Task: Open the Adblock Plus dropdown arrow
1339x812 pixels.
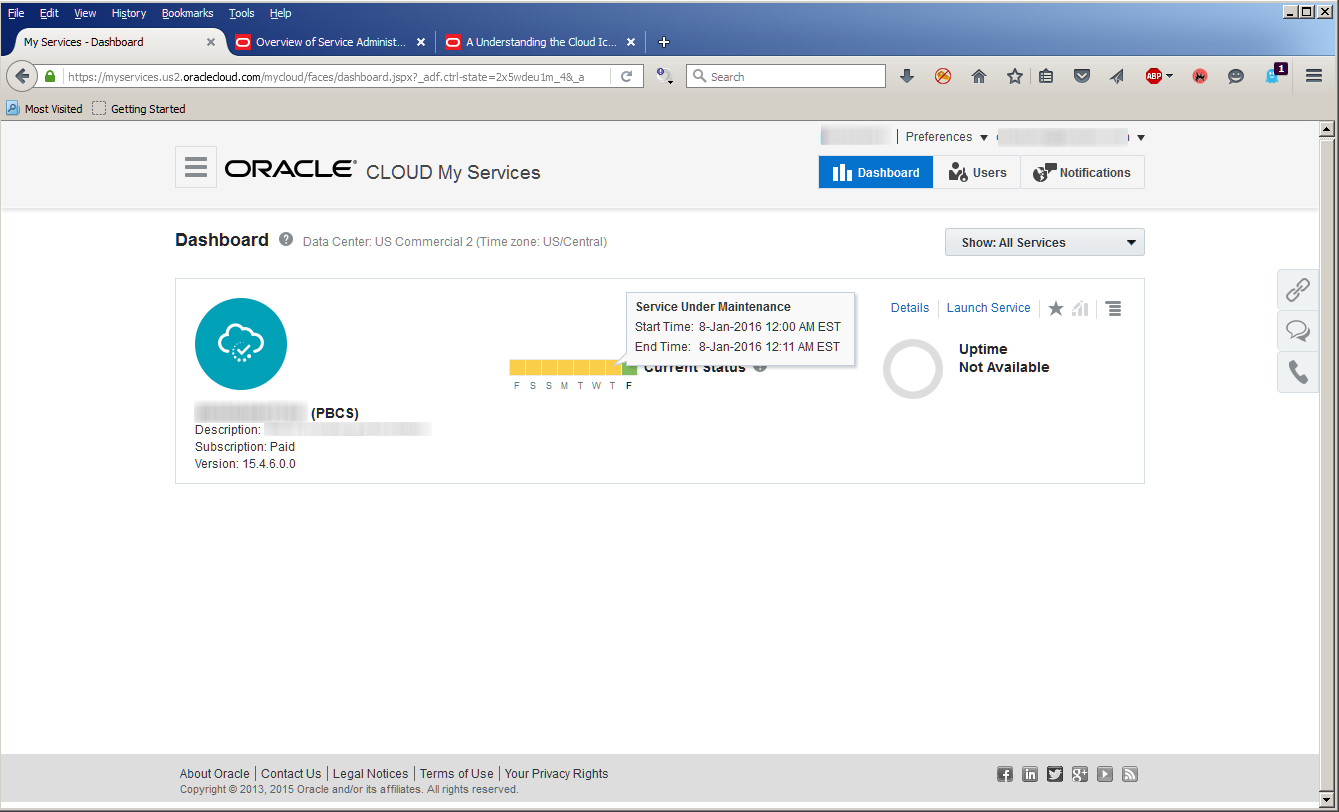Action: pos(1169,76)
